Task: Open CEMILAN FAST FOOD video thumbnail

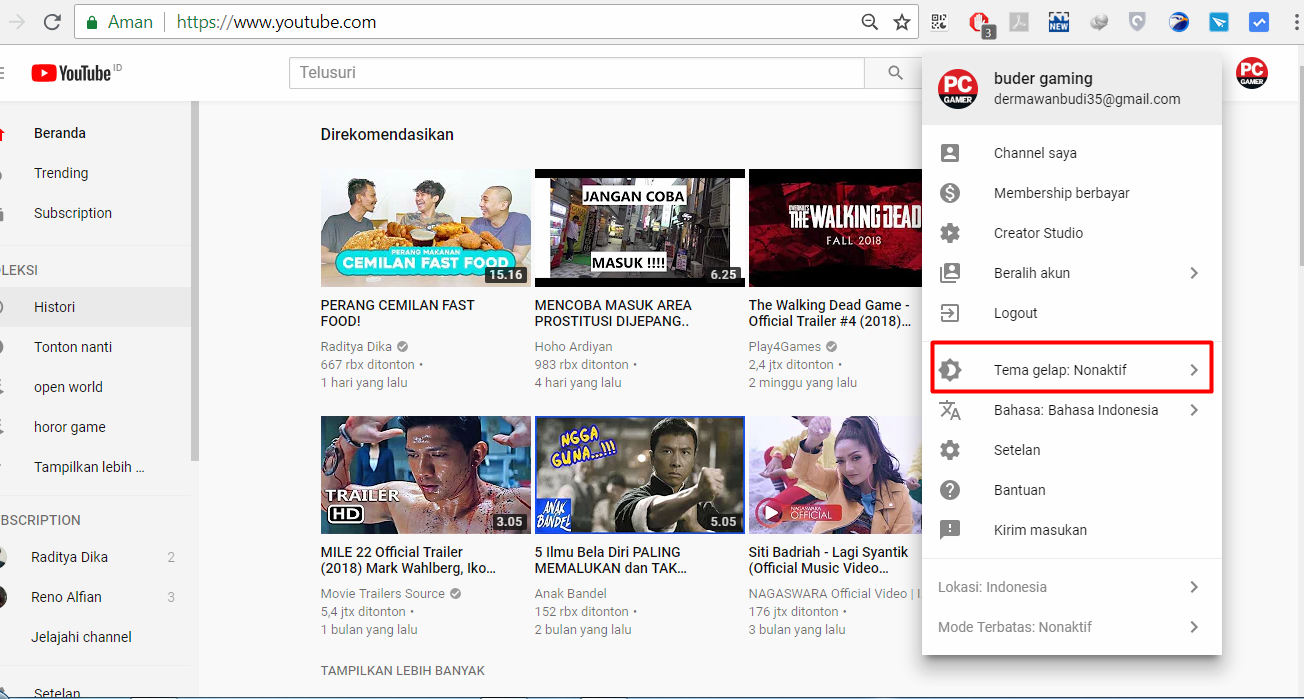Action: pos(426,228)
